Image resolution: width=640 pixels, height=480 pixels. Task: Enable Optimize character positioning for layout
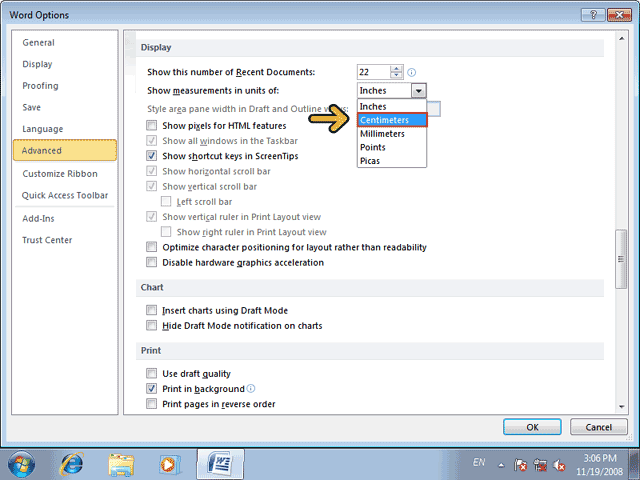[x=151, y=247]
